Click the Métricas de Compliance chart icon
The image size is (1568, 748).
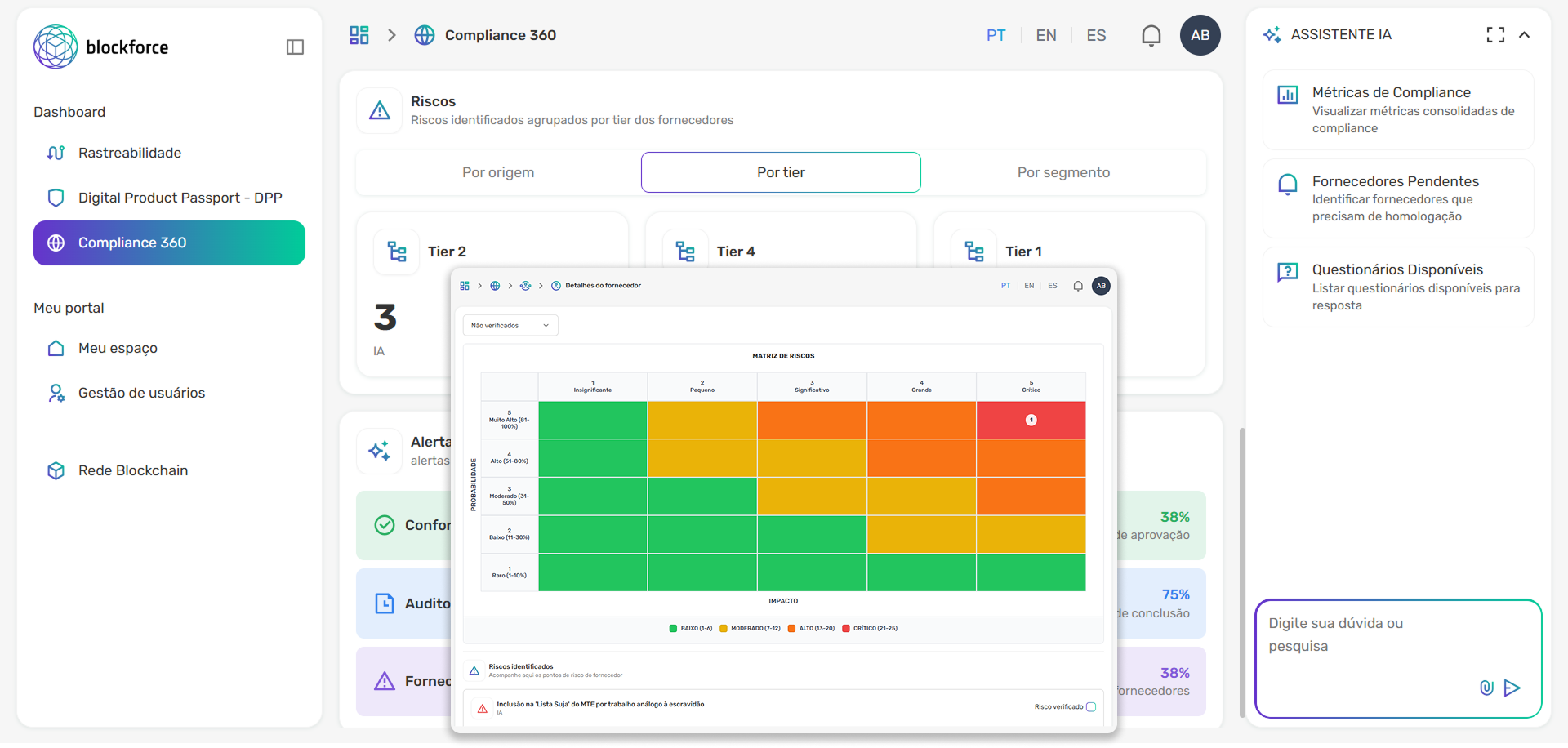(x=1288, y=95)
